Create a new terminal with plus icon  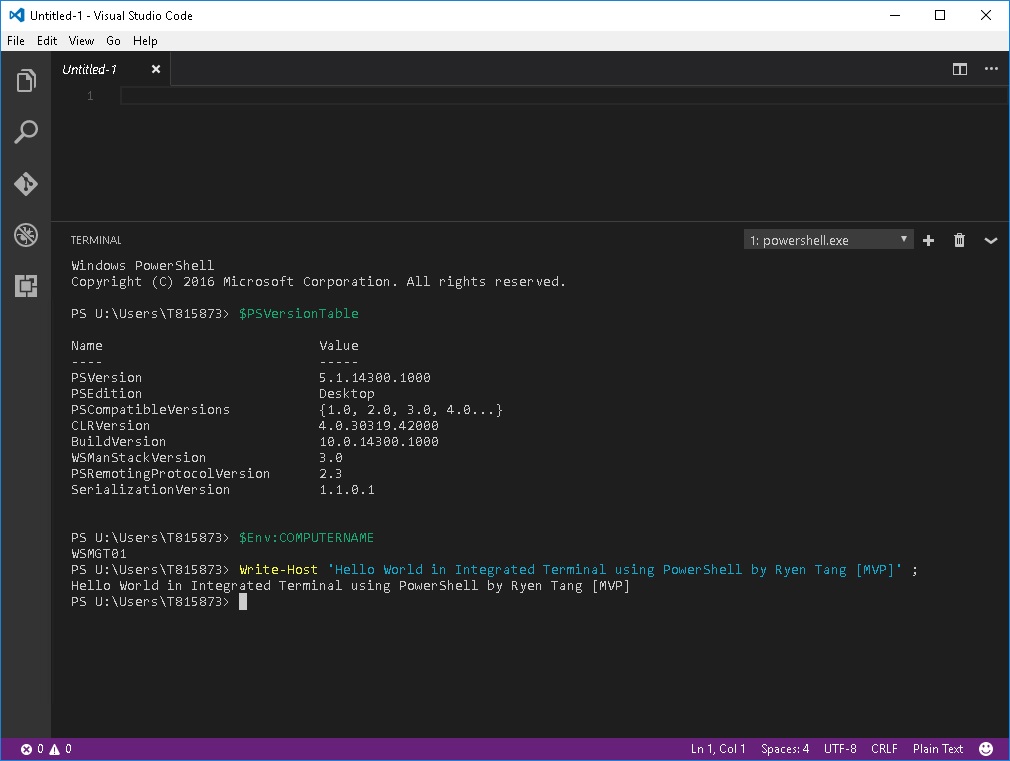tap(928, 240)
